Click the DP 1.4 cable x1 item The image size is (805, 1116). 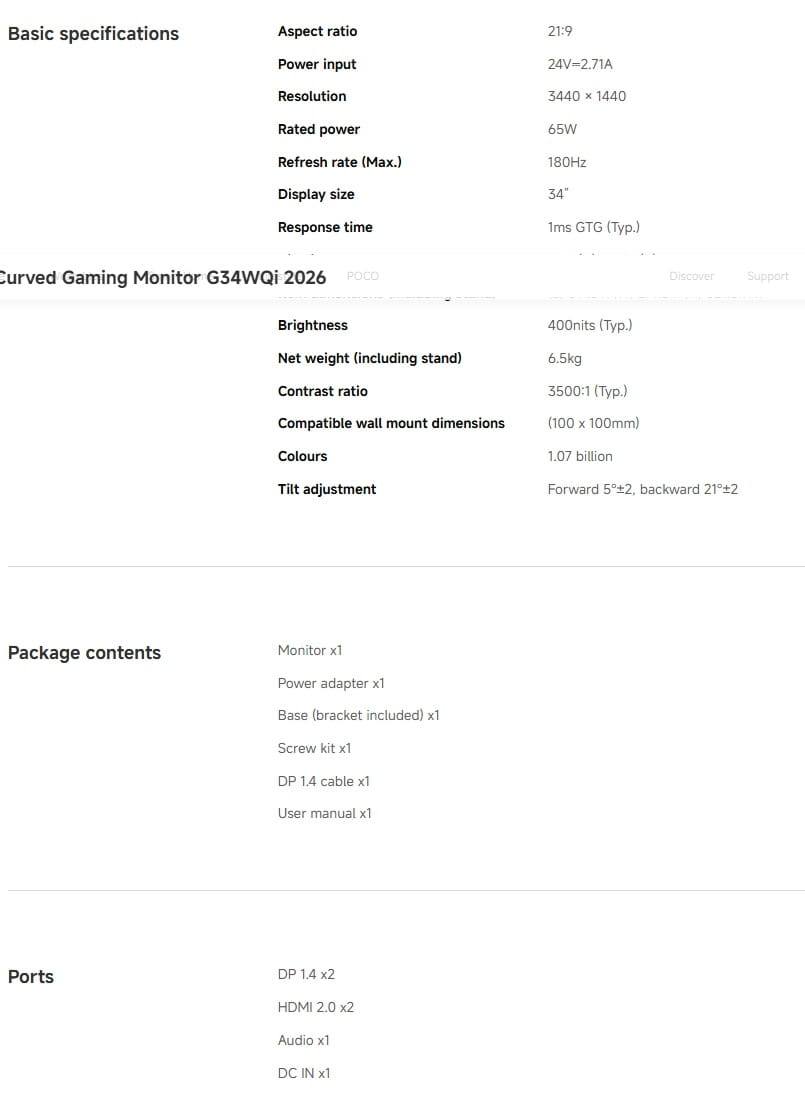pos(323,782)
